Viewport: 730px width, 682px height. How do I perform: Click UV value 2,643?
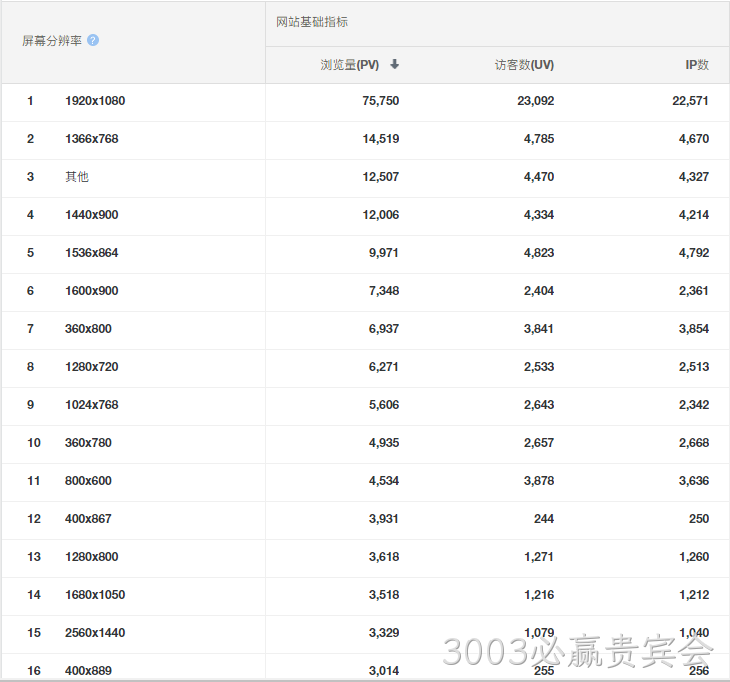pyautogui.click(x=539, y=405)
